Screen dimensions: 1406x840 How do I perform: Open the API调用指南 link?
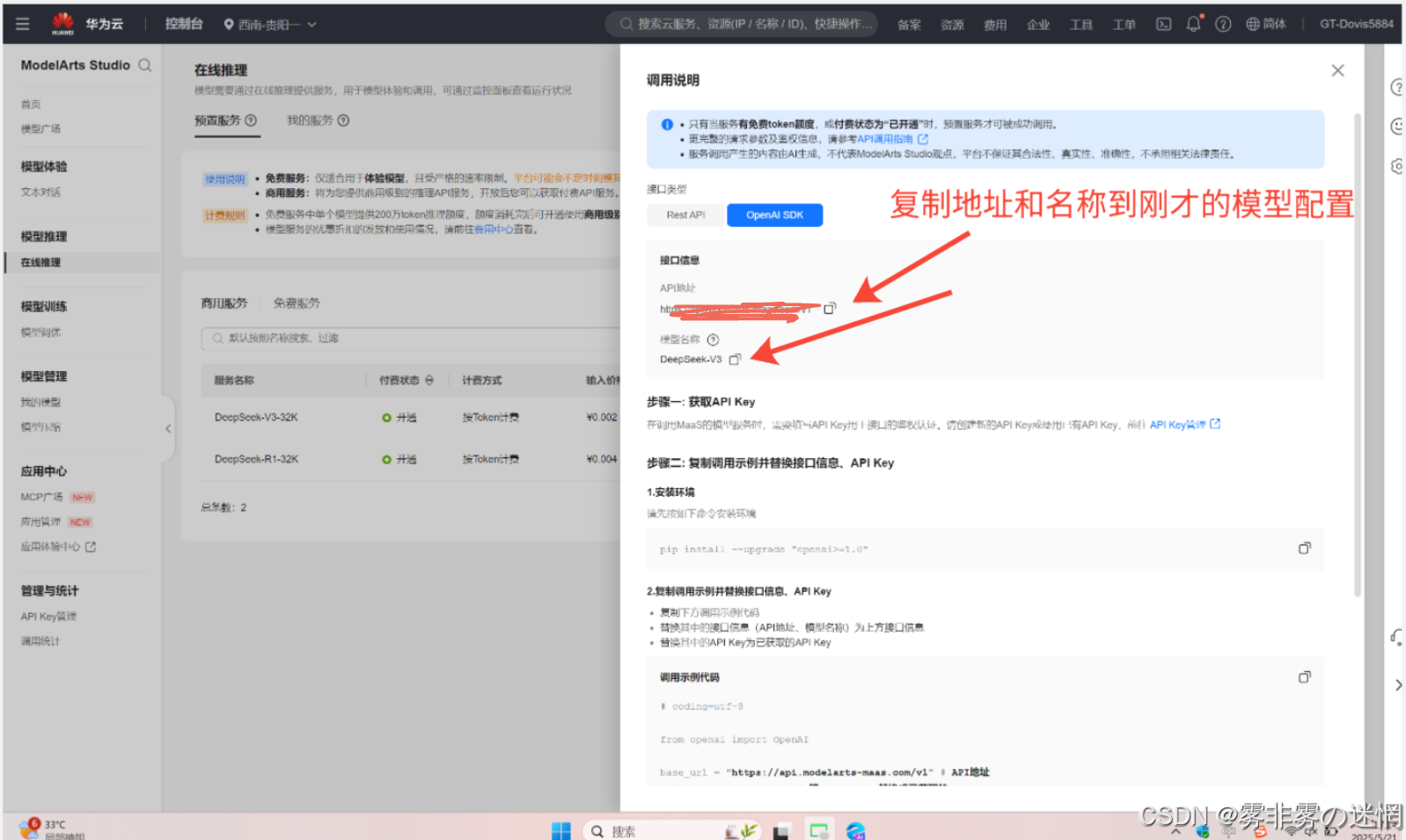pyautogui.click(x=892, y=139)
